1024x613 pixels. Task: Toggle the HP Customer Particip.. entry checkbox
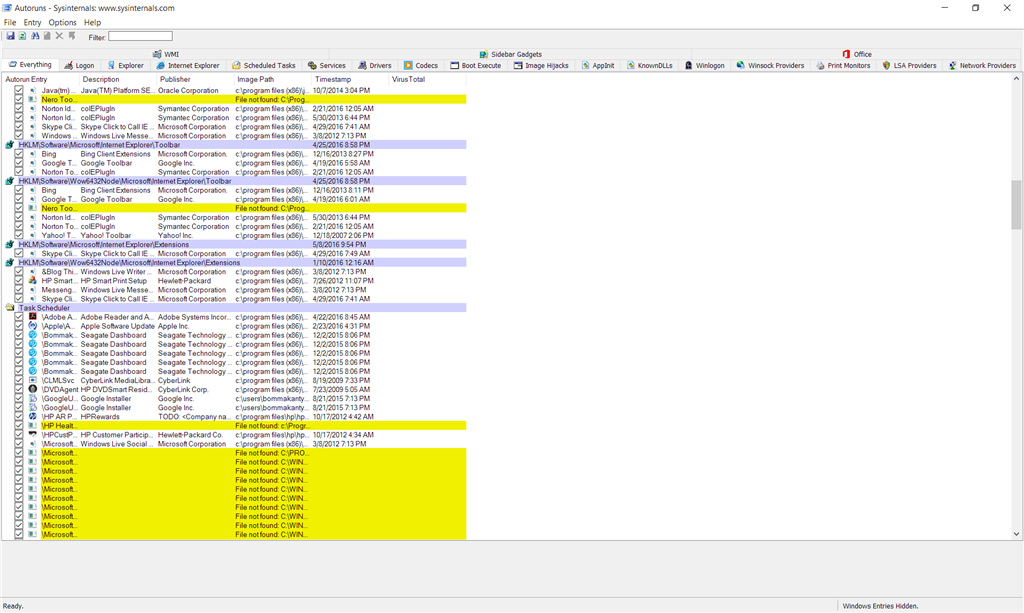19,435
